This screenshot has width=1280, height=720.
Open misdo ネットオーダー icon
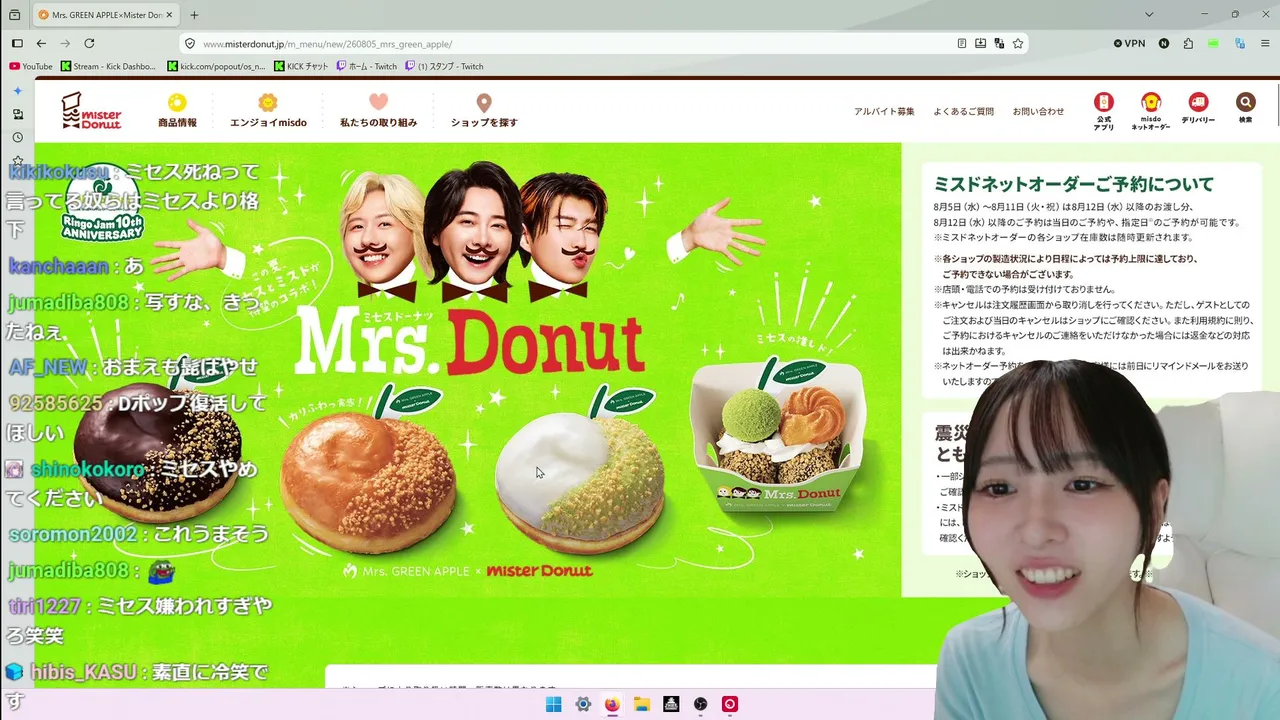(1150, 111)
